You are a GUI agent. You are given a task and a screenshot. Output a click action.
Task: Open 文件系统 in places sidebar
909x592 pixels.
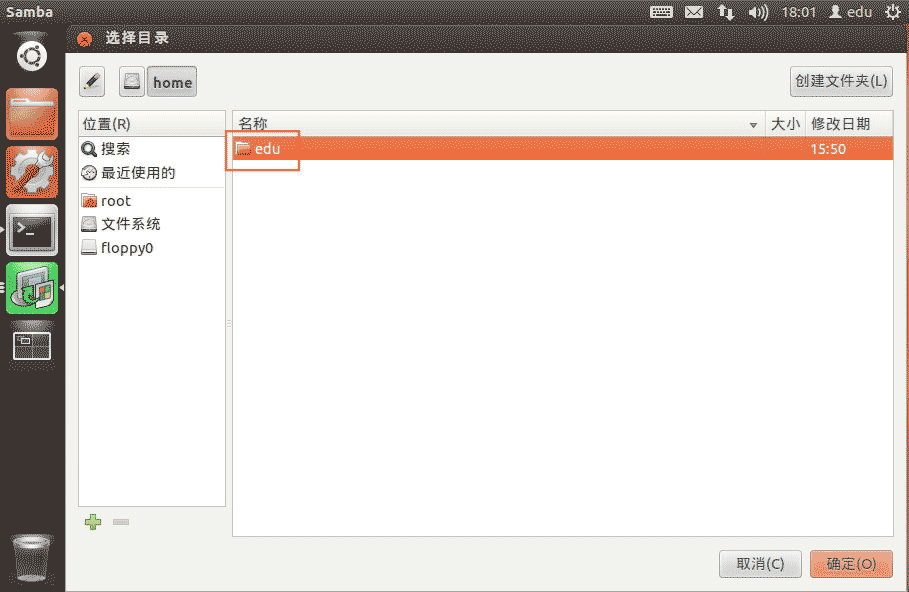pos(130,224)
